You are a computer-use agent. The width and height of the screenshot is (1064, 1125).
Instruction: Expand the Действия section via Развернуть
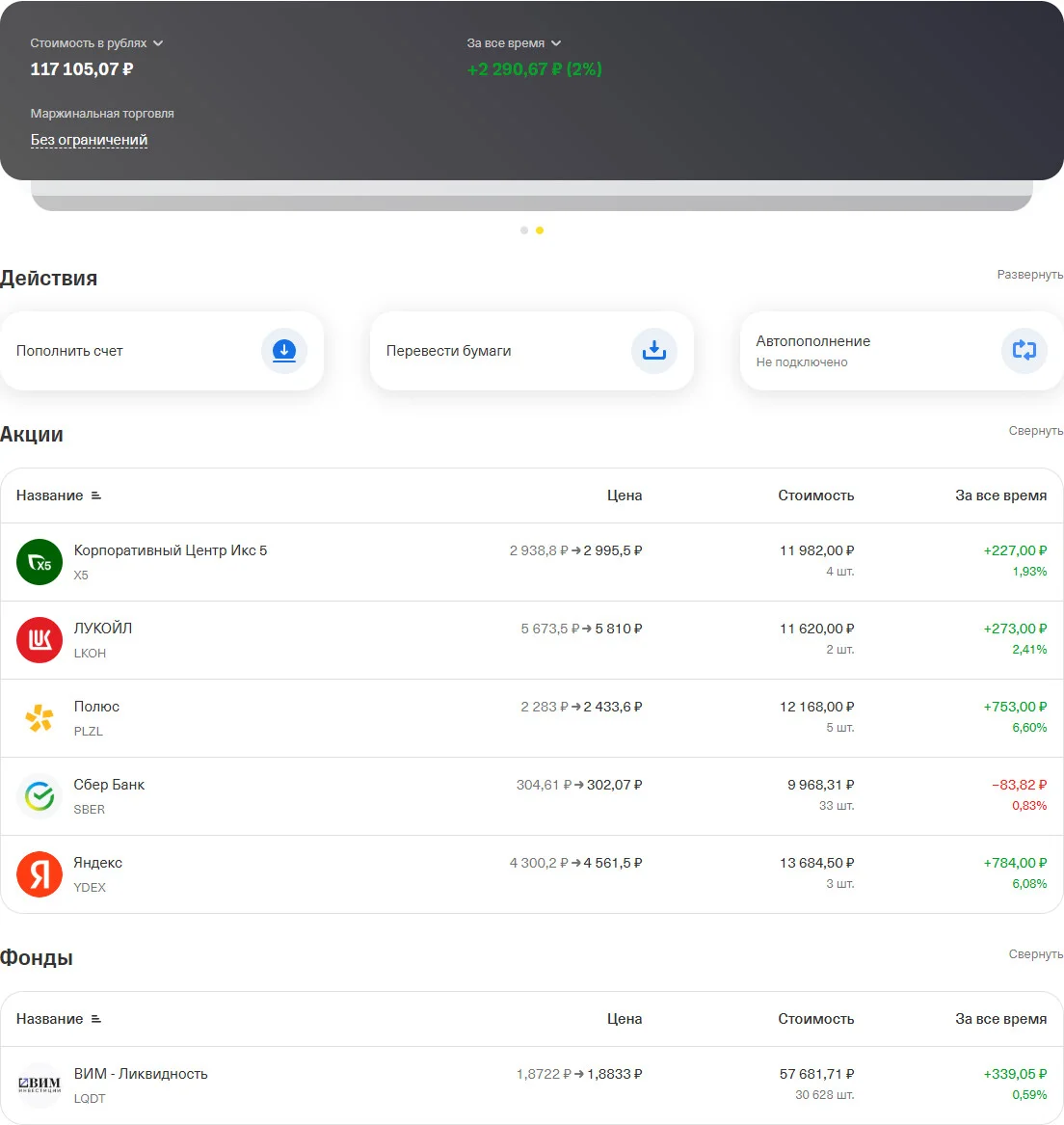(1030, 275)
